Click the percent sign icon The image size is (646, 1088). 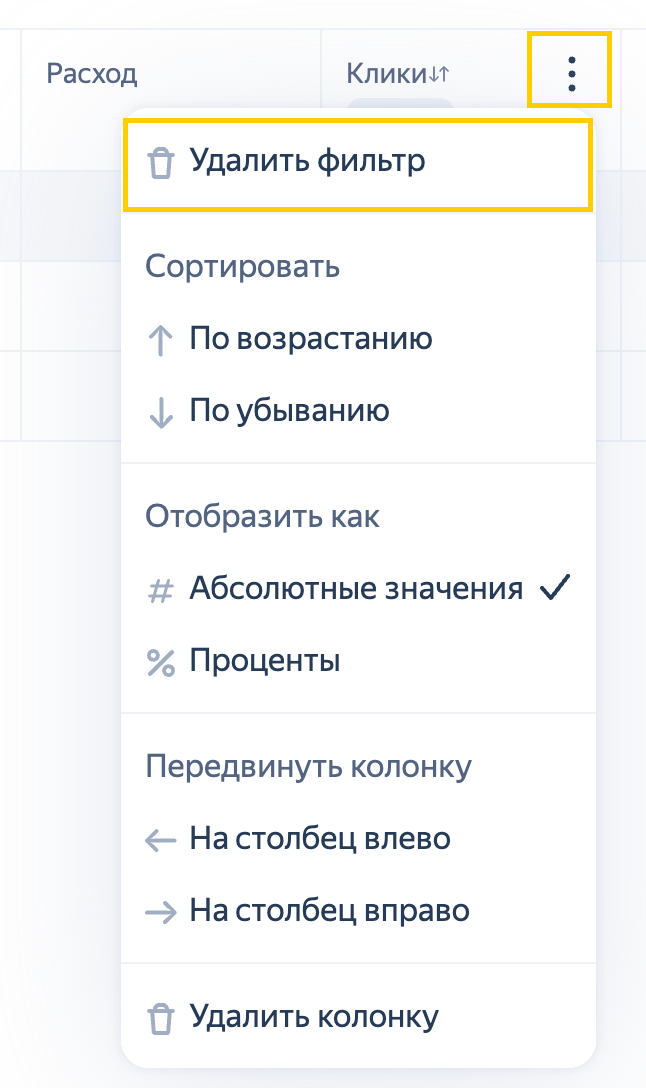click(160, 663)
